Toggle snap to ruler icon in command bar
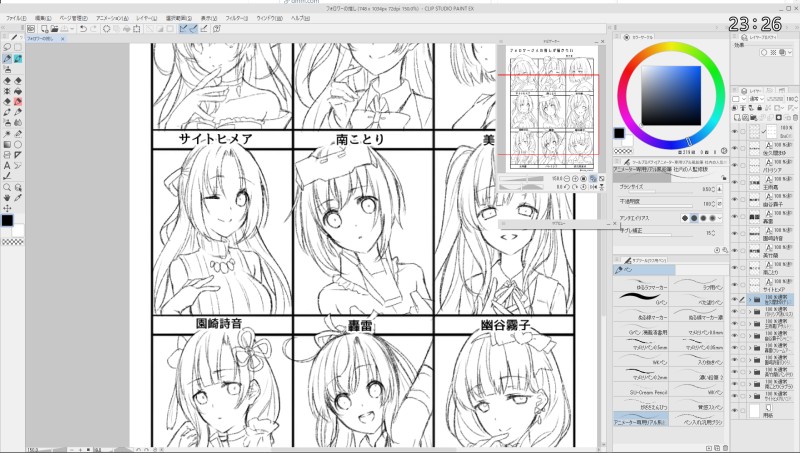The height and width of the screenshot is (453, 800). point(183,29)
